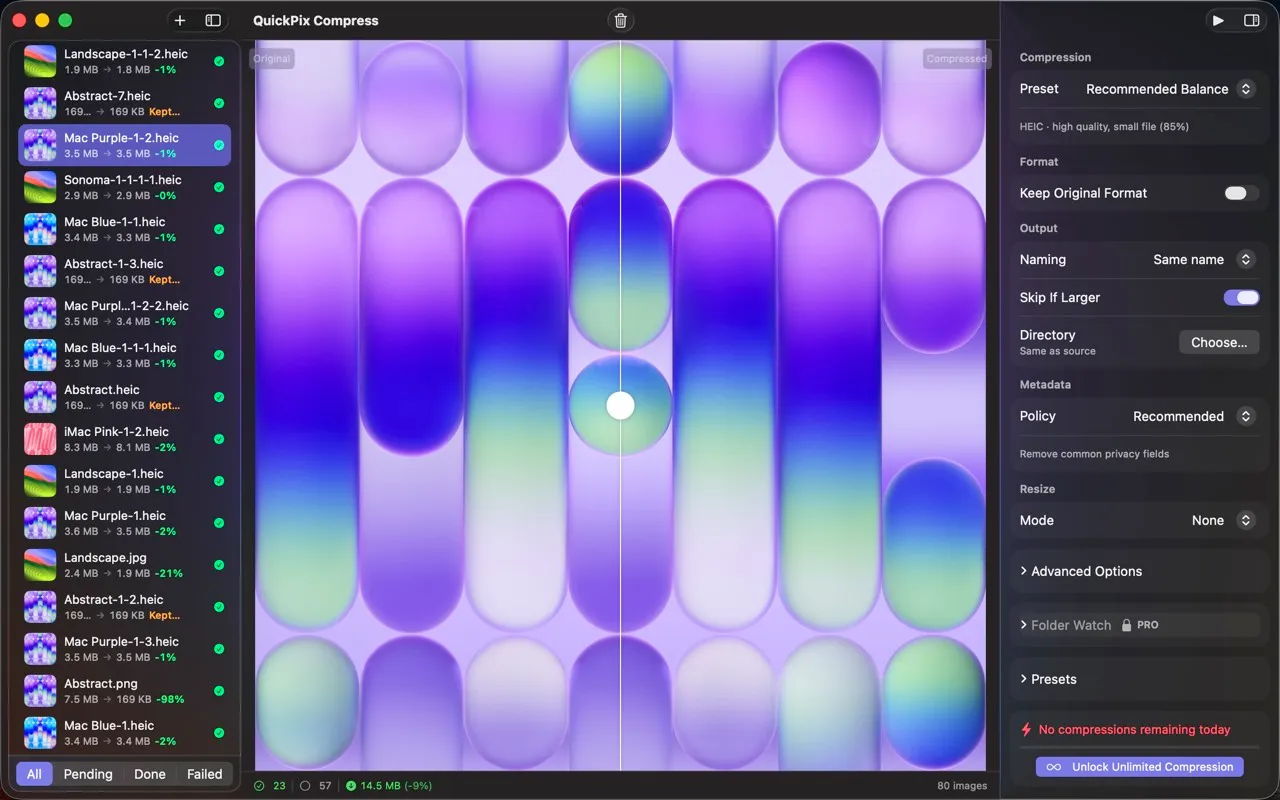Select the Mac Purple-1-2.heic file name

tap(121, 138)
